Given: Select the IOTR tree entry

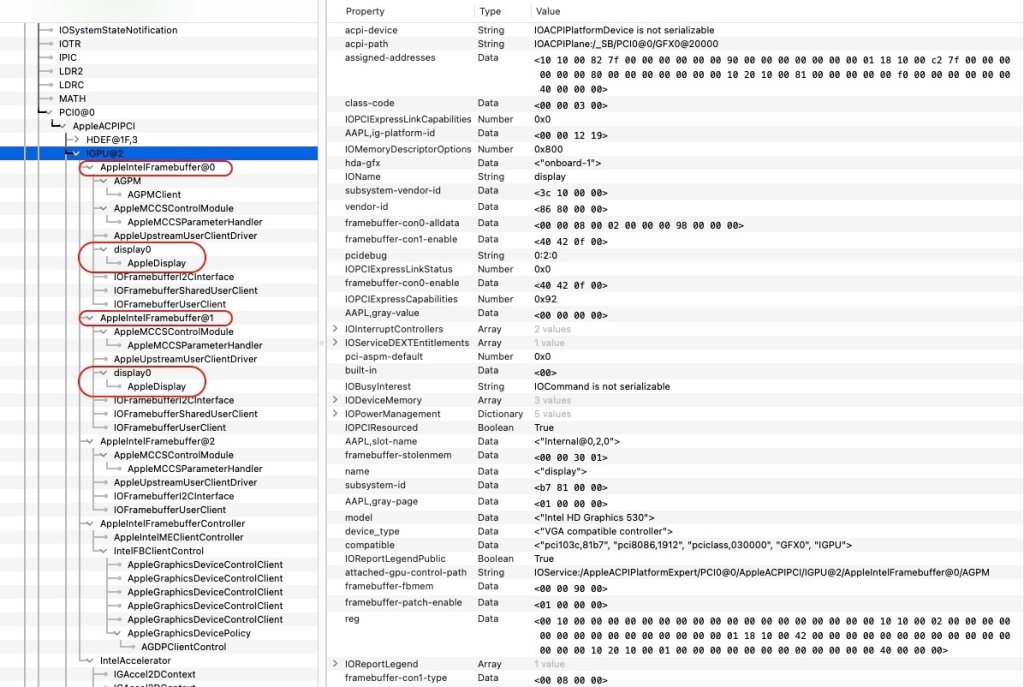Looking at the screenshot, I should (x=70, y=44).
